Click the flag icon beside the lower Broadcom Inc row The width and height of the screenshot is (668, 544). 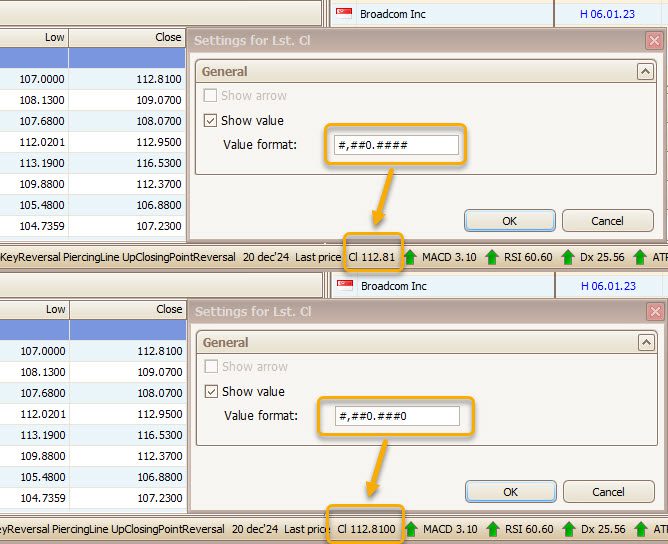pos(345,286)
